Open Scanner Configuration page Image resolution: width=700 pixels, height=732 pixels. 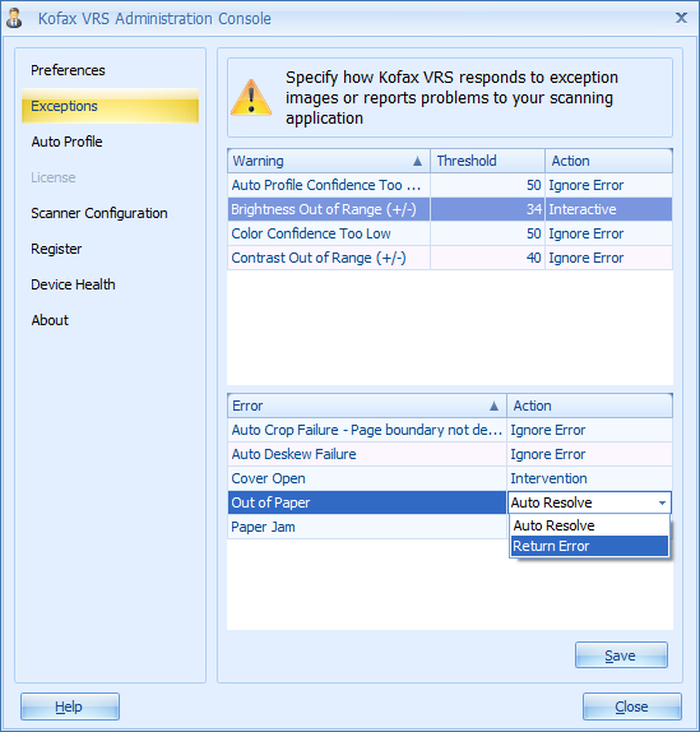(x=99, y=213)
